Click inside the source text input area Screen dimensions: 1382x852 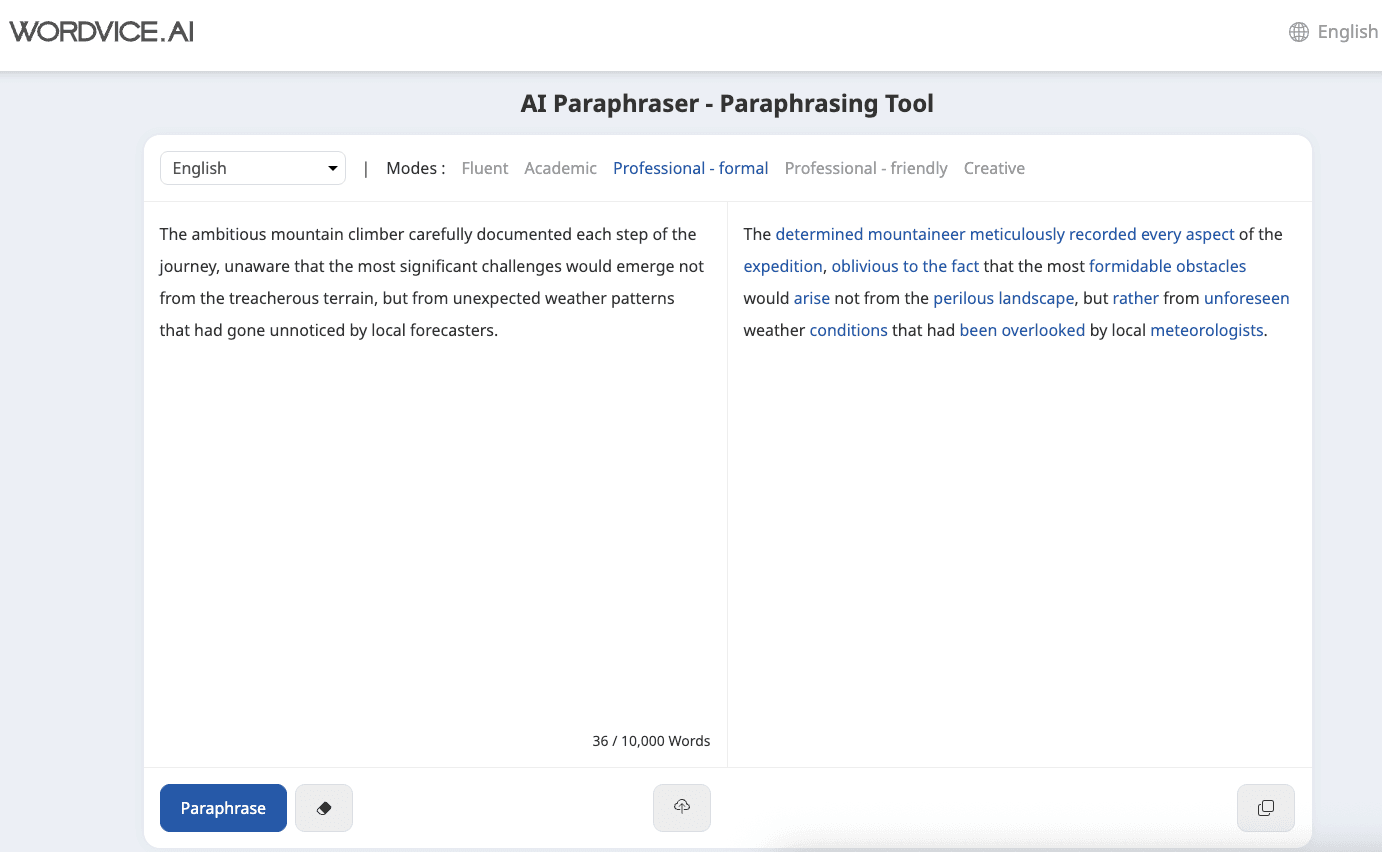pos(430,450)
